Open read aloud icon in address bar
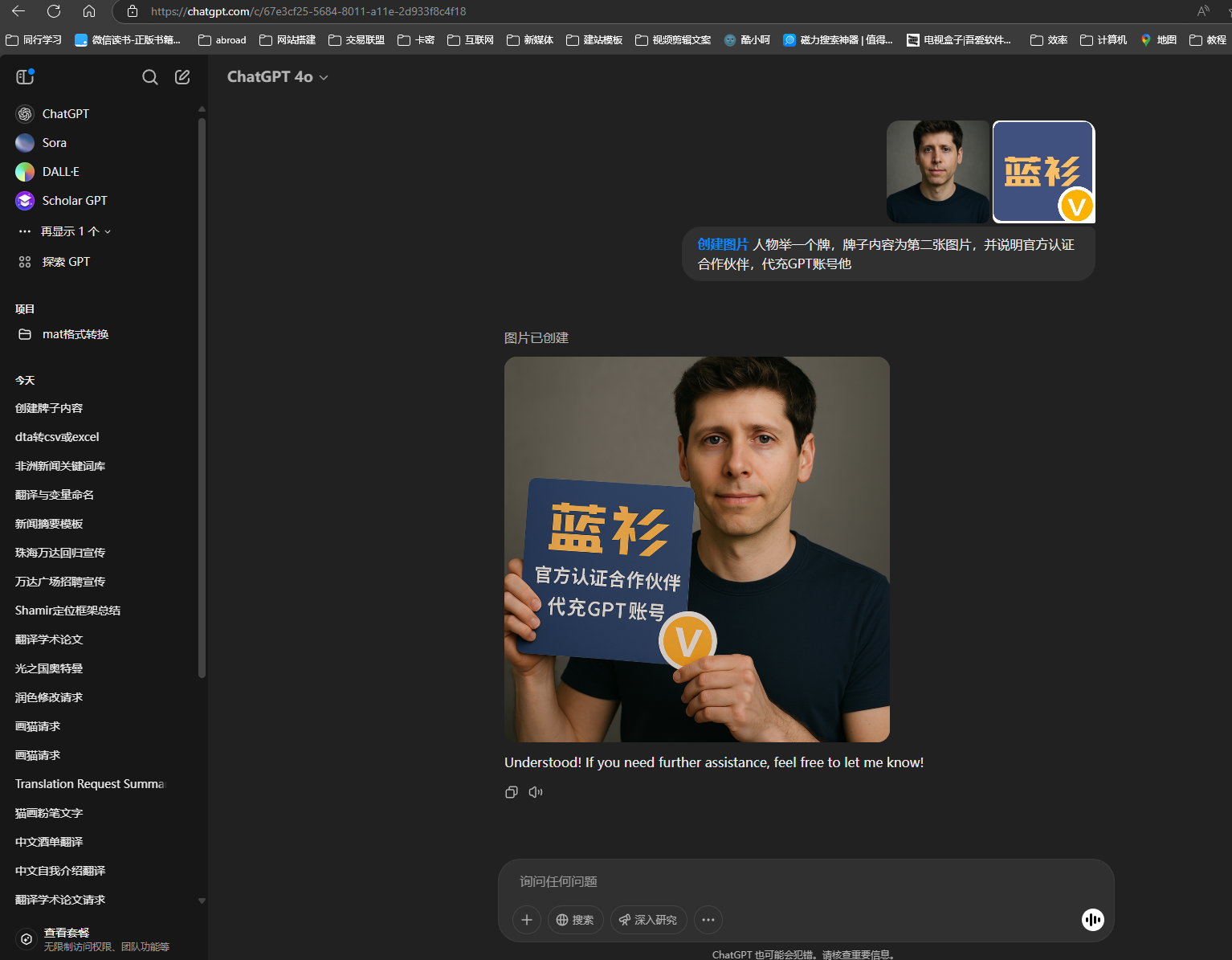Viewport: 1232px width, 960px height. pyautogui.click(x=1203, y=11)
